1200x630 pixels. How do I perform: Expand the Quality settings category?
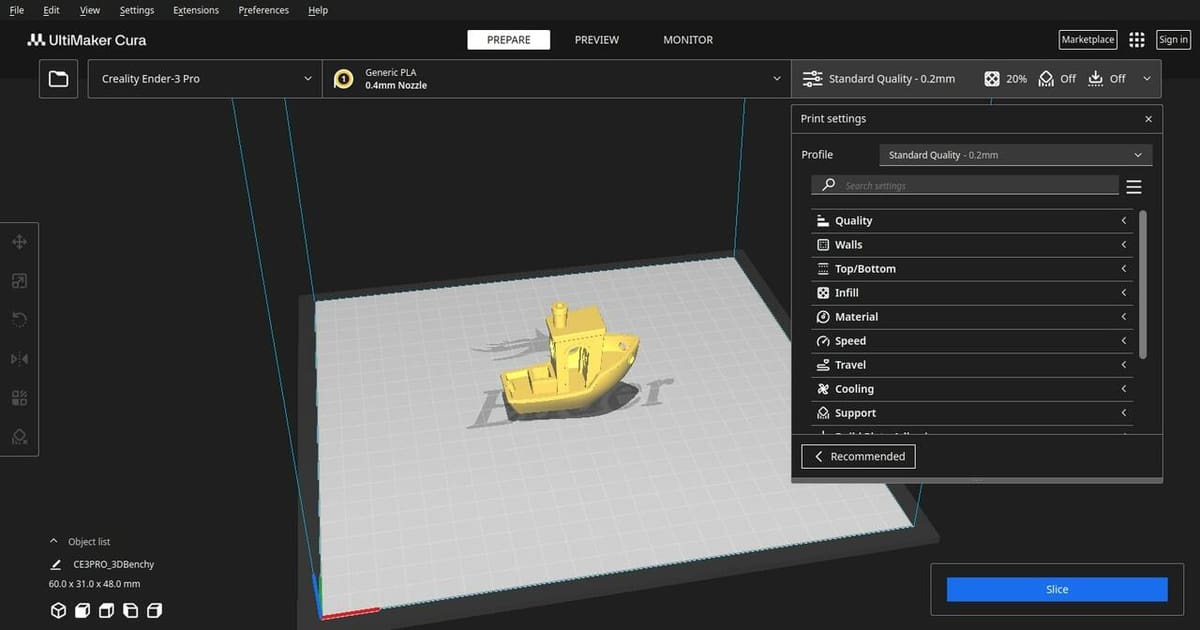click(972, 221)
